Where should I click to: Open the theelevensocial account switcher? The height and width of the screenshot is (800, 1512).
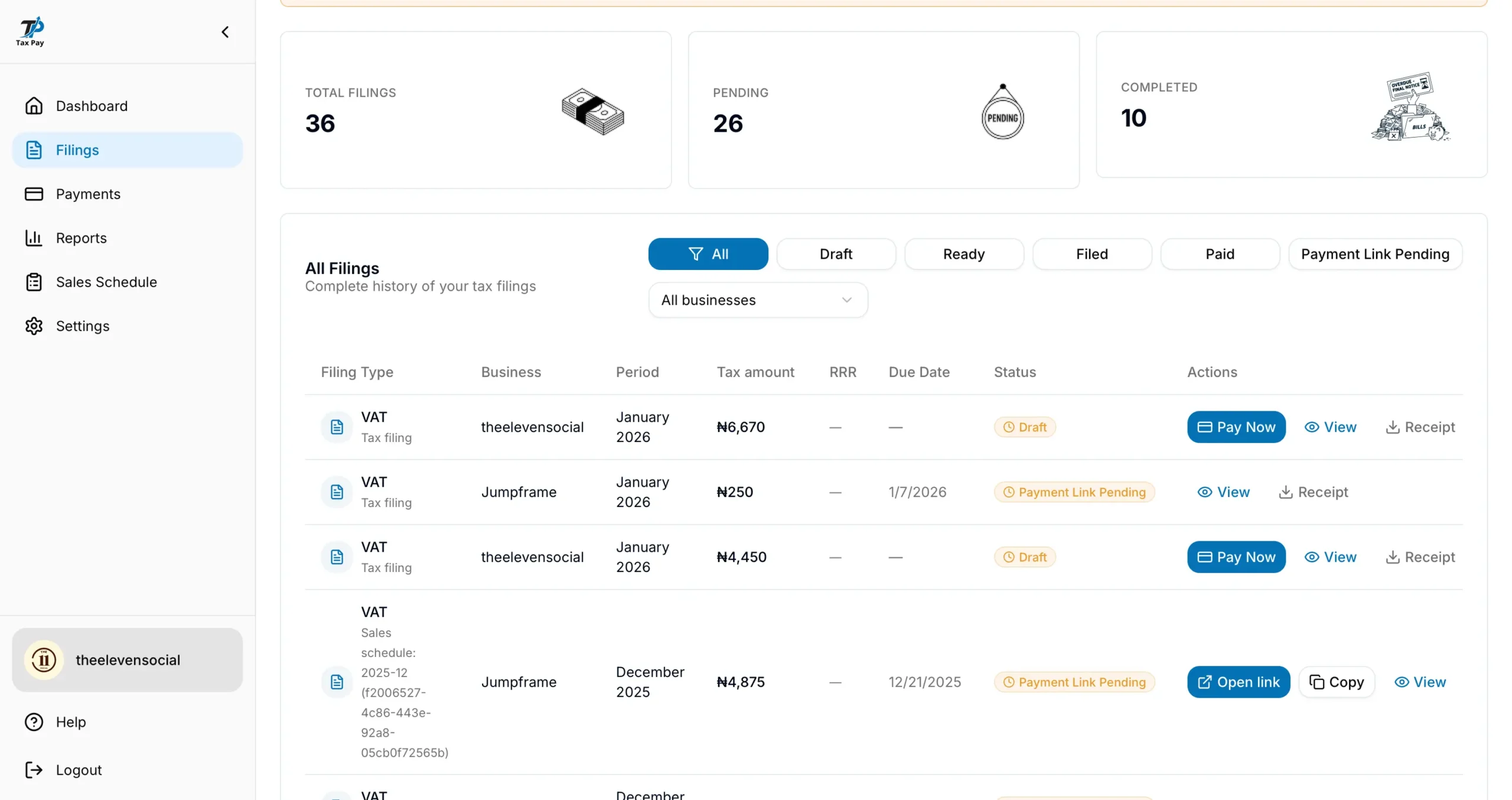coord(127,660)
